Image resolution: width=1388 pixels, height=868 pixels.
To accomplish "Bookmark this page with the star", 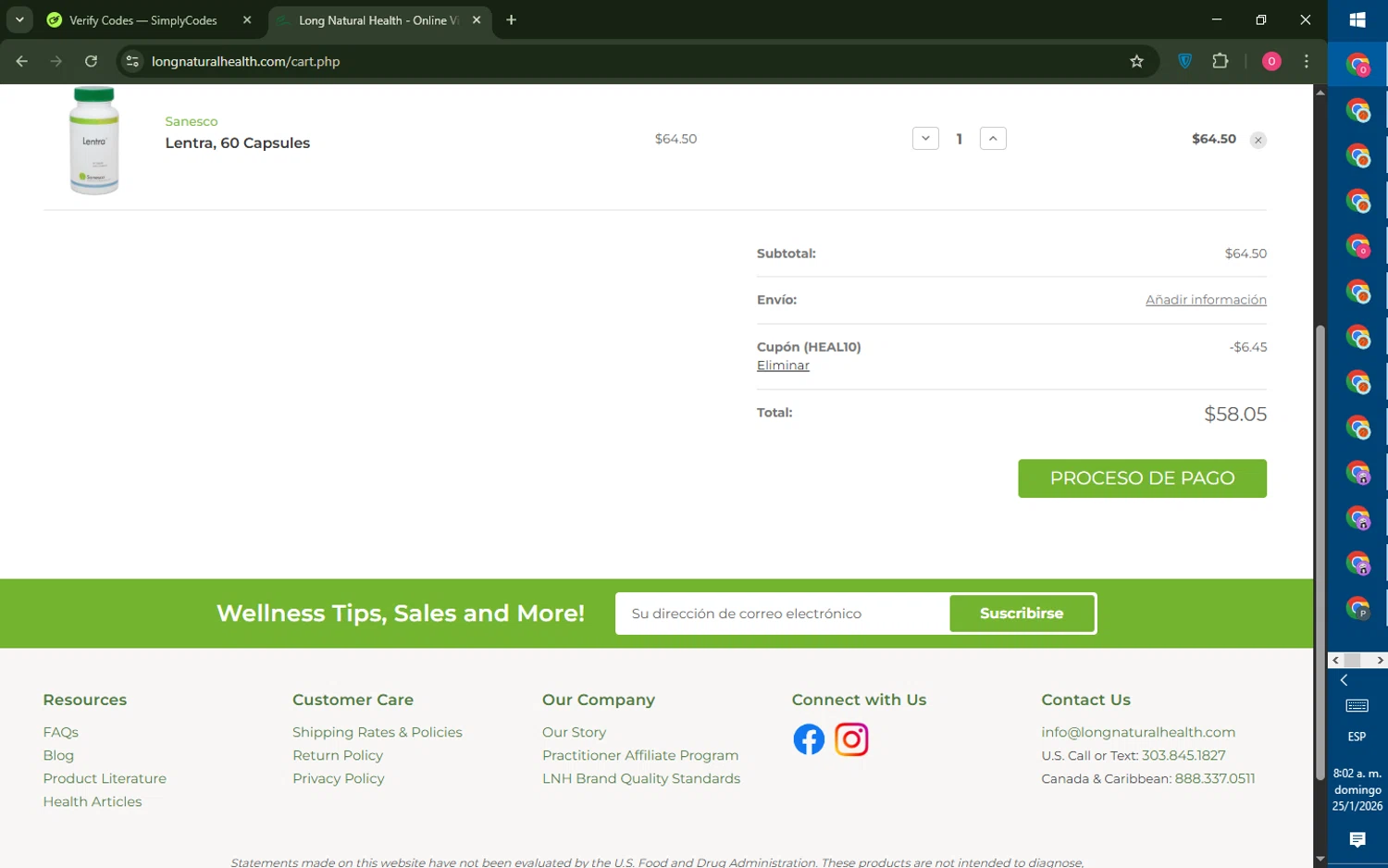I will click(1136, 61).
